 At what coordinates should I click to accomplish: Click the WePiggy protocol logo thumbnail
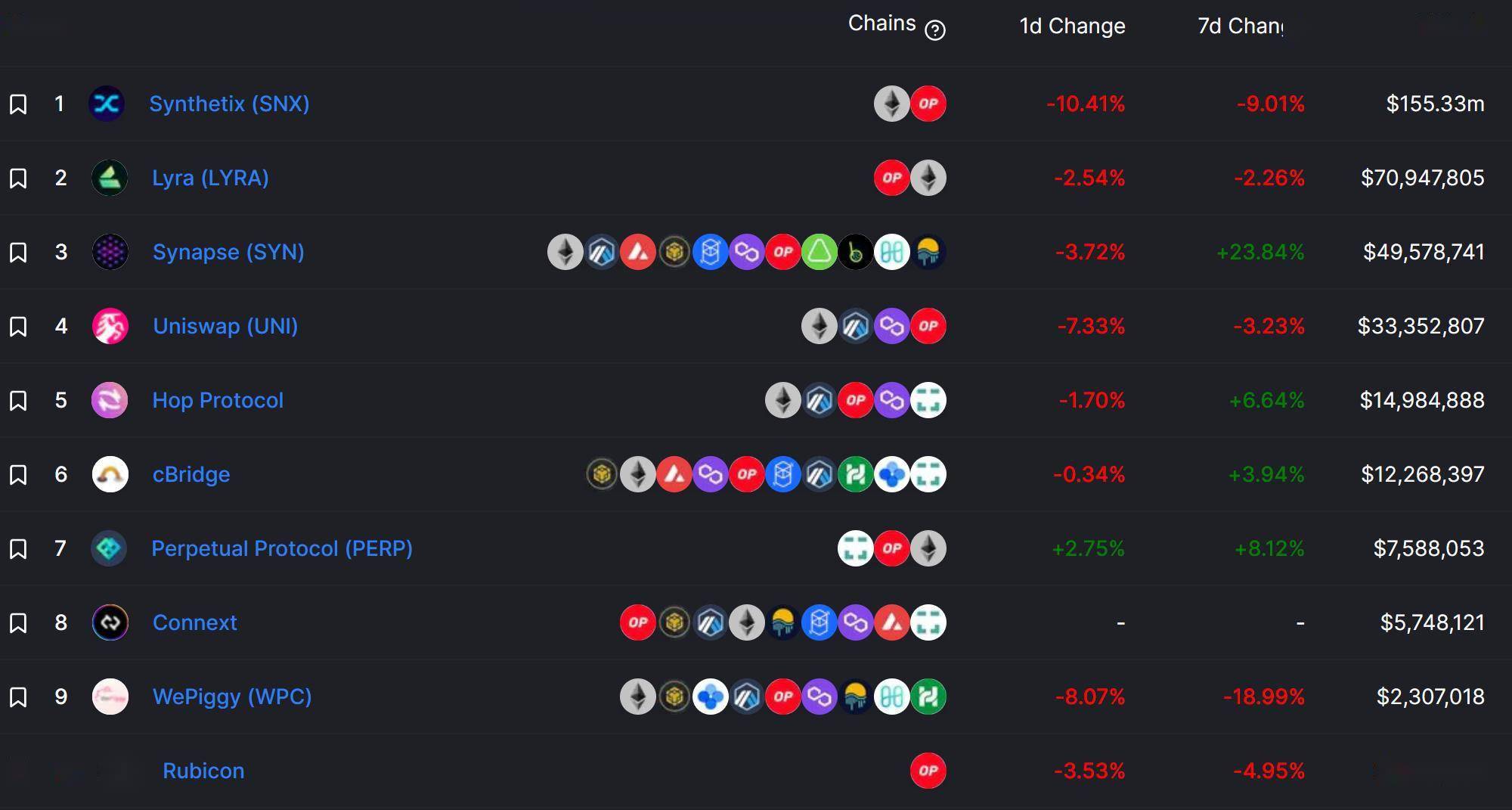pyautogui.click(x=110, y=697)
